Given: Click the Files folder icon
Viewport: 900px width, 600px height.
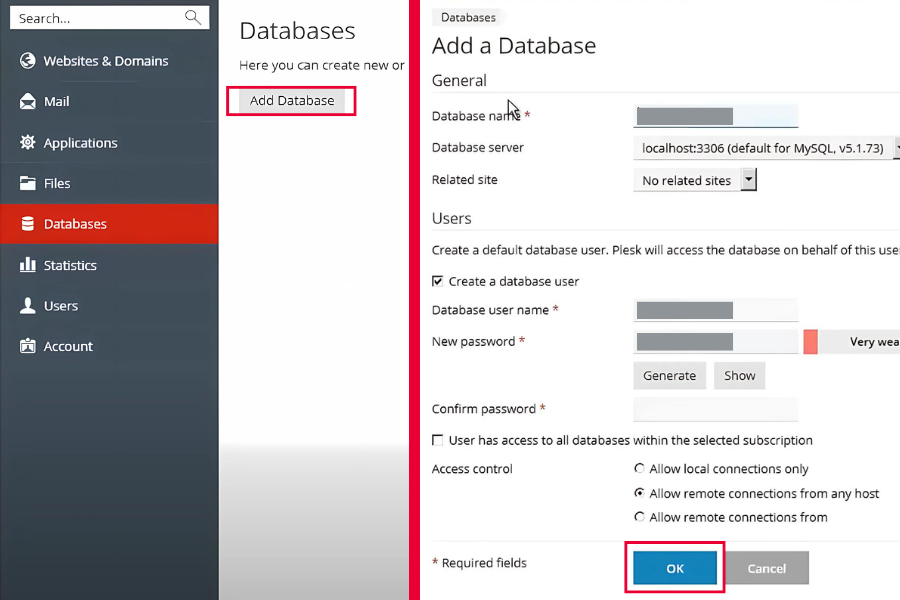Looking at the screenshot, I should (x=27, y=184).
